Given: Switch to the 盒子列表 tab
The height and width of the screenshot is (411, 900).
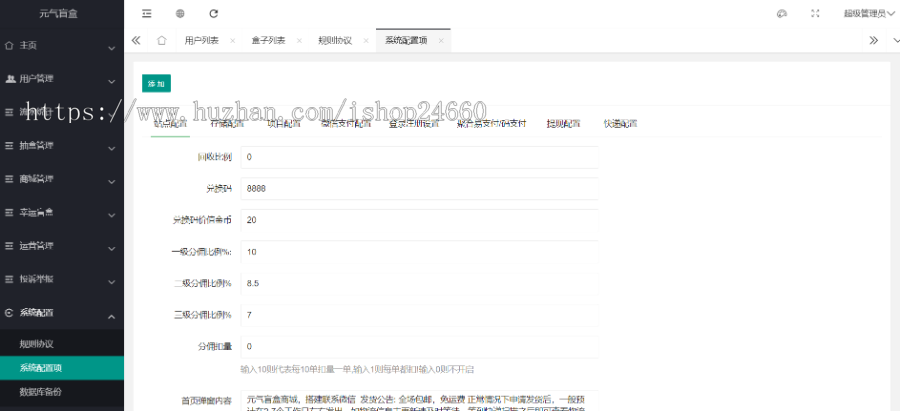Looking at the screenshot, I should (268, 41).
